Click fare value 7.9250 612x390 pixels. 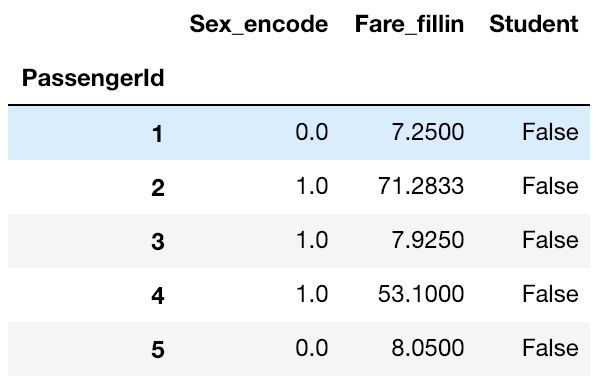tap(428, 240)
